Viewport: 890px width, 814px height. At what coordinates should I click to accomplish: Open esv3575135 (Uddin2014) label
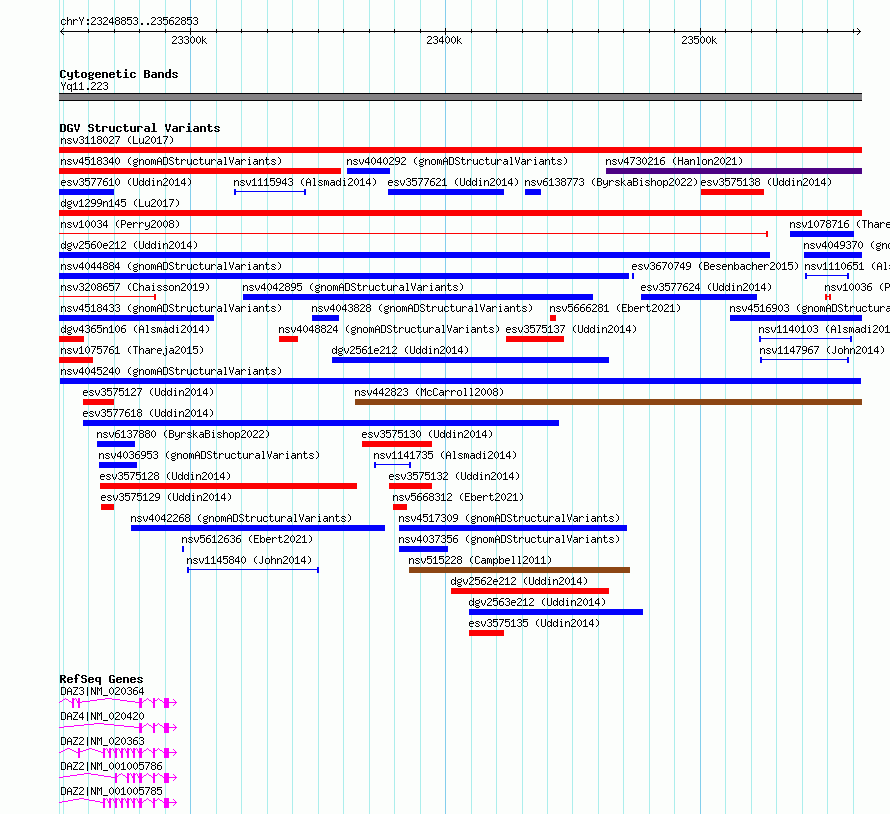click(x=534, y=623)
